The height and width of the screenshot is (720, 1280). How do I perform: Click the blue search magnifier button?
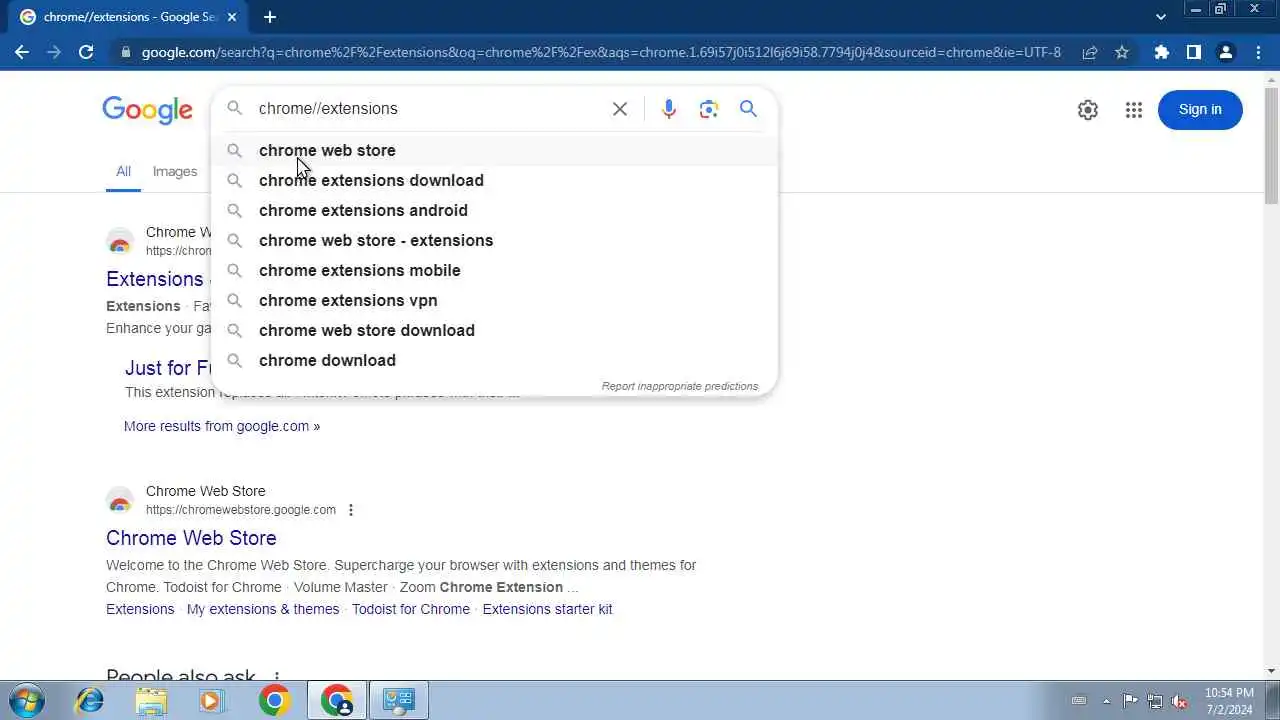pyautogui.click(x=748, y=109)
